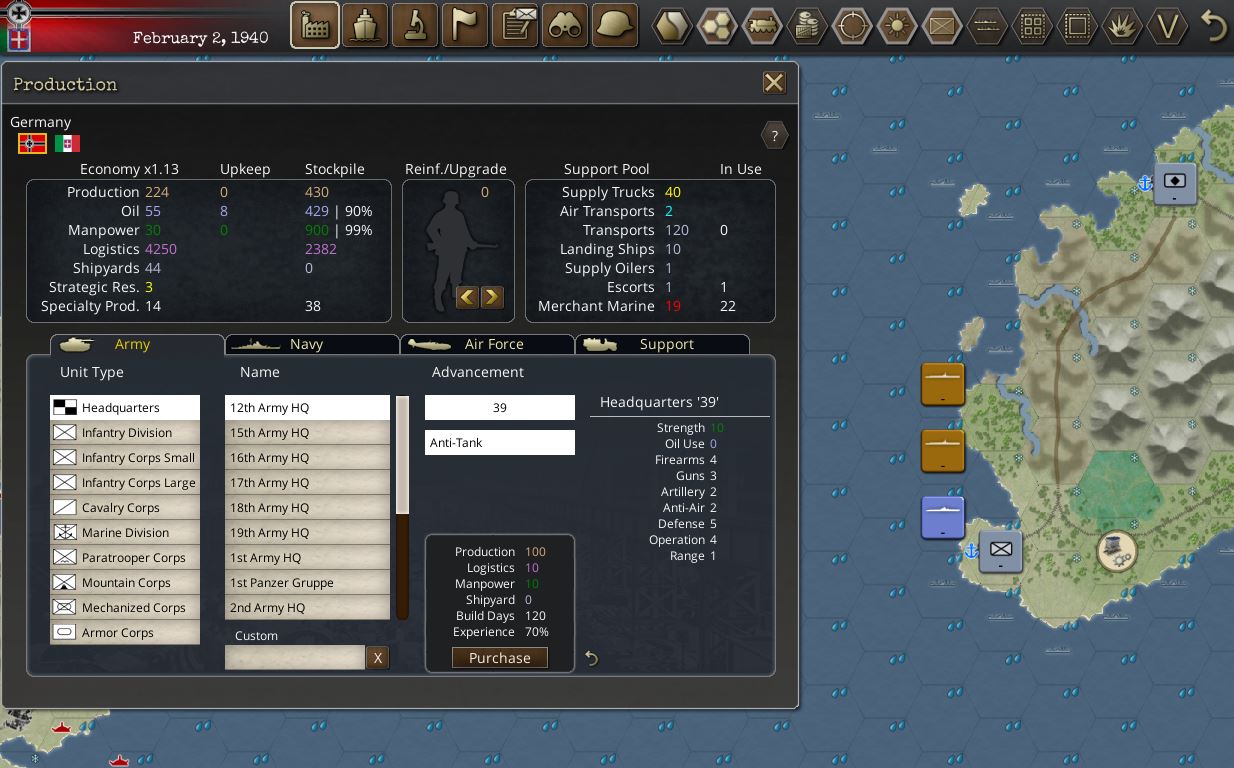The width and height of the screenshot is (1234, 768).
Task: Select Cavalry Corps unit type
Action: 125,508
